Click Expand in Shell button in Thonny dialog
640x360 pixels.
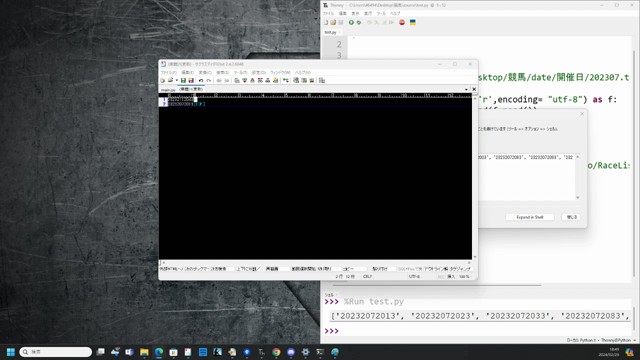tap(529, 217)
